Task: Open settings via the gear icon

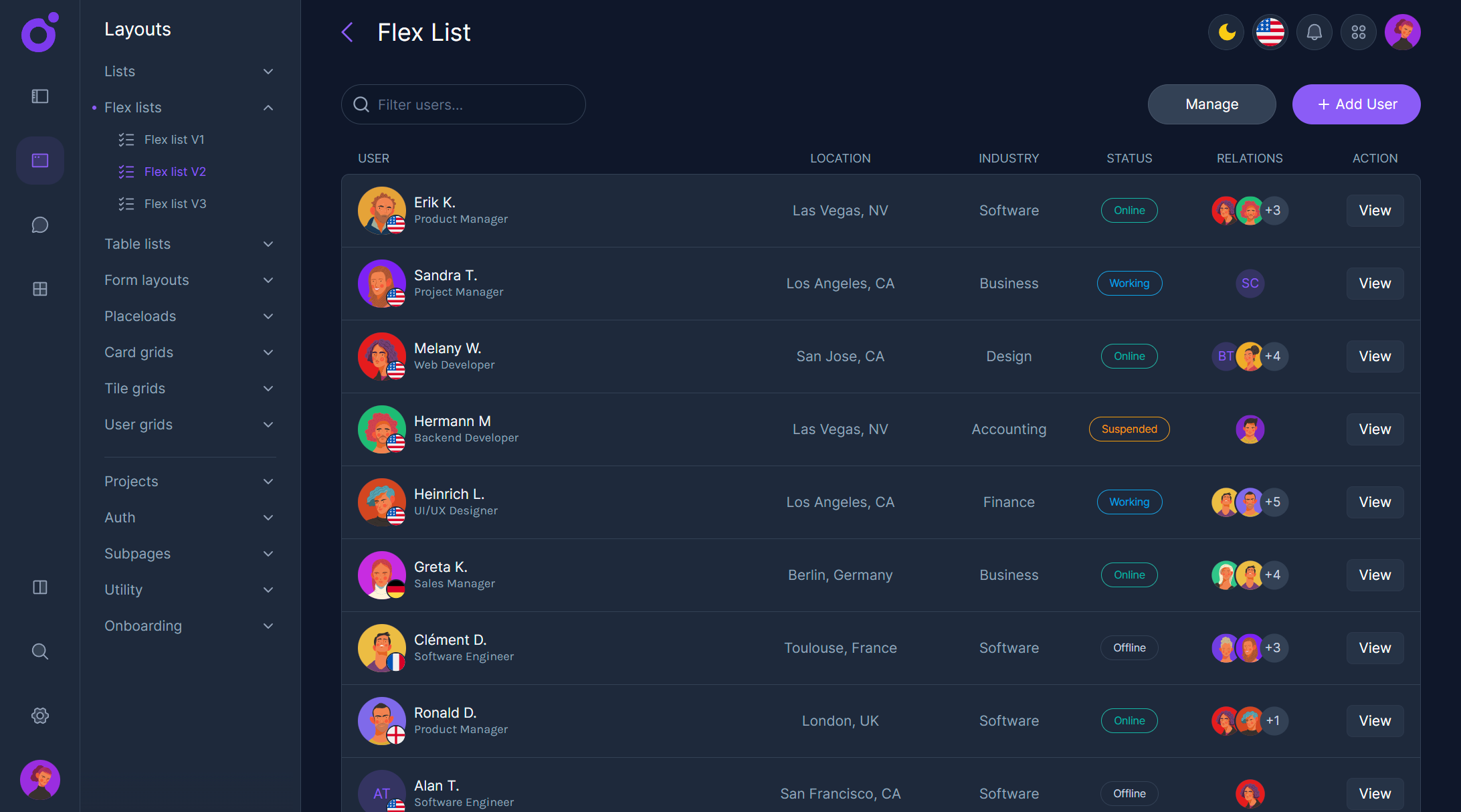Action: pos(39,715)
